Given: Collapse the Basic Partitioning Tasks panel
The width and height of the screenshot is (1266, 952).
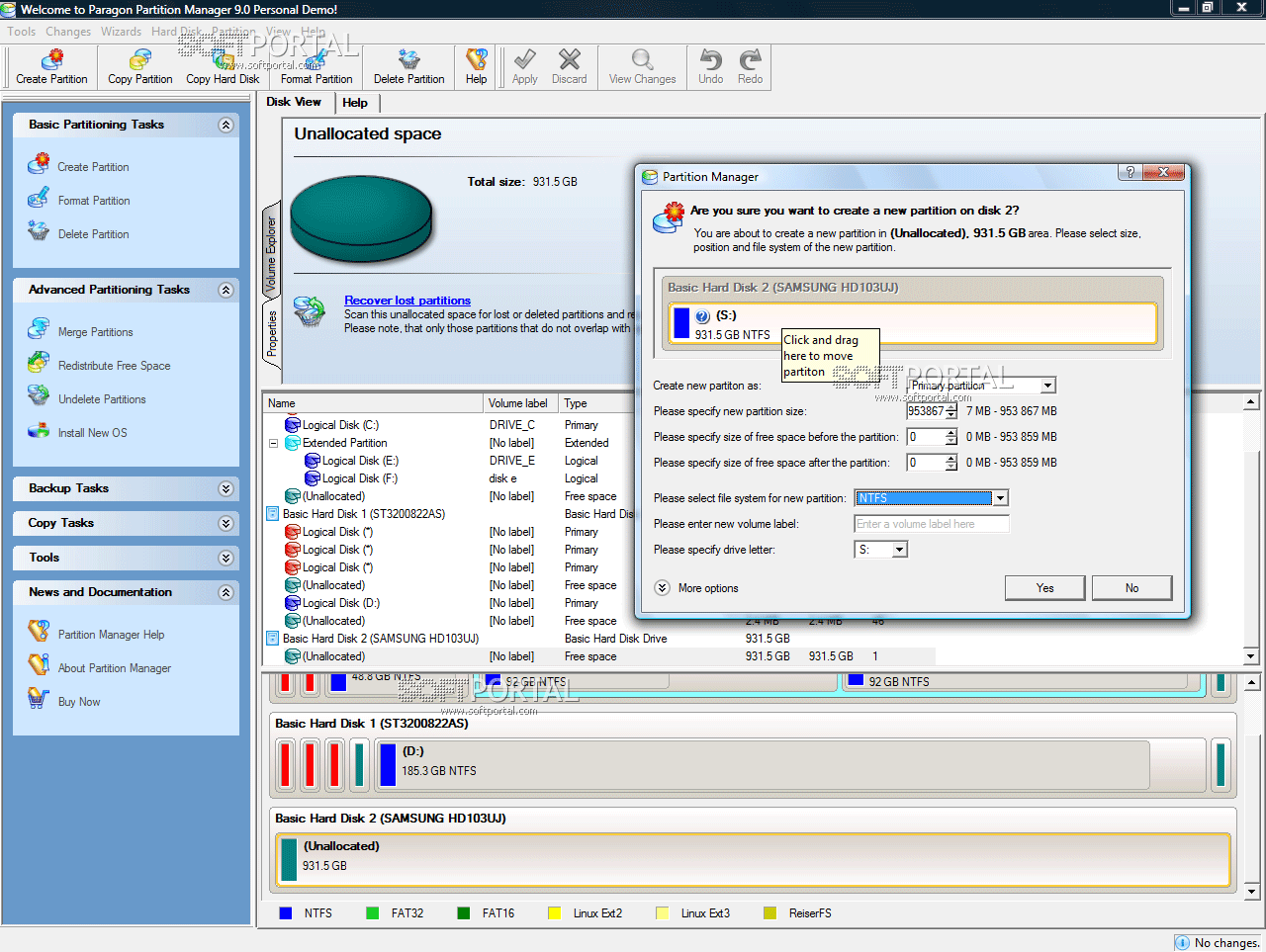Looking at the screenshot, I should click(x=226, y=125).
